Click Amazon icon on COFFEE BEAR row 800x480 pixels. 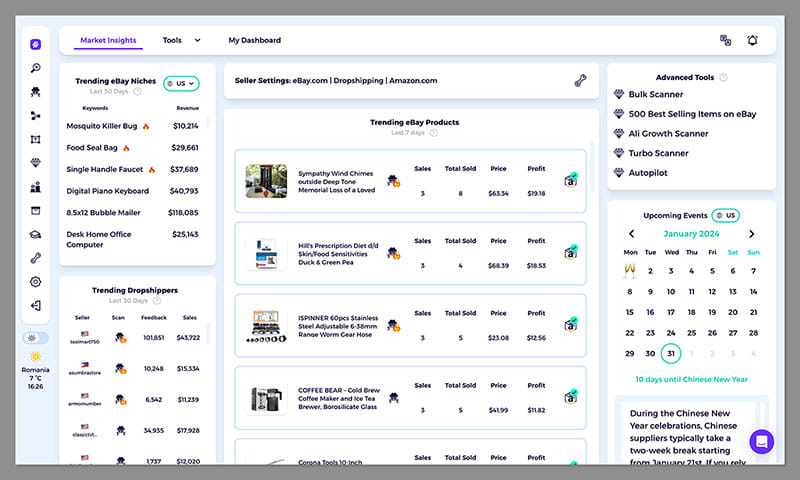tap(570, 397)
